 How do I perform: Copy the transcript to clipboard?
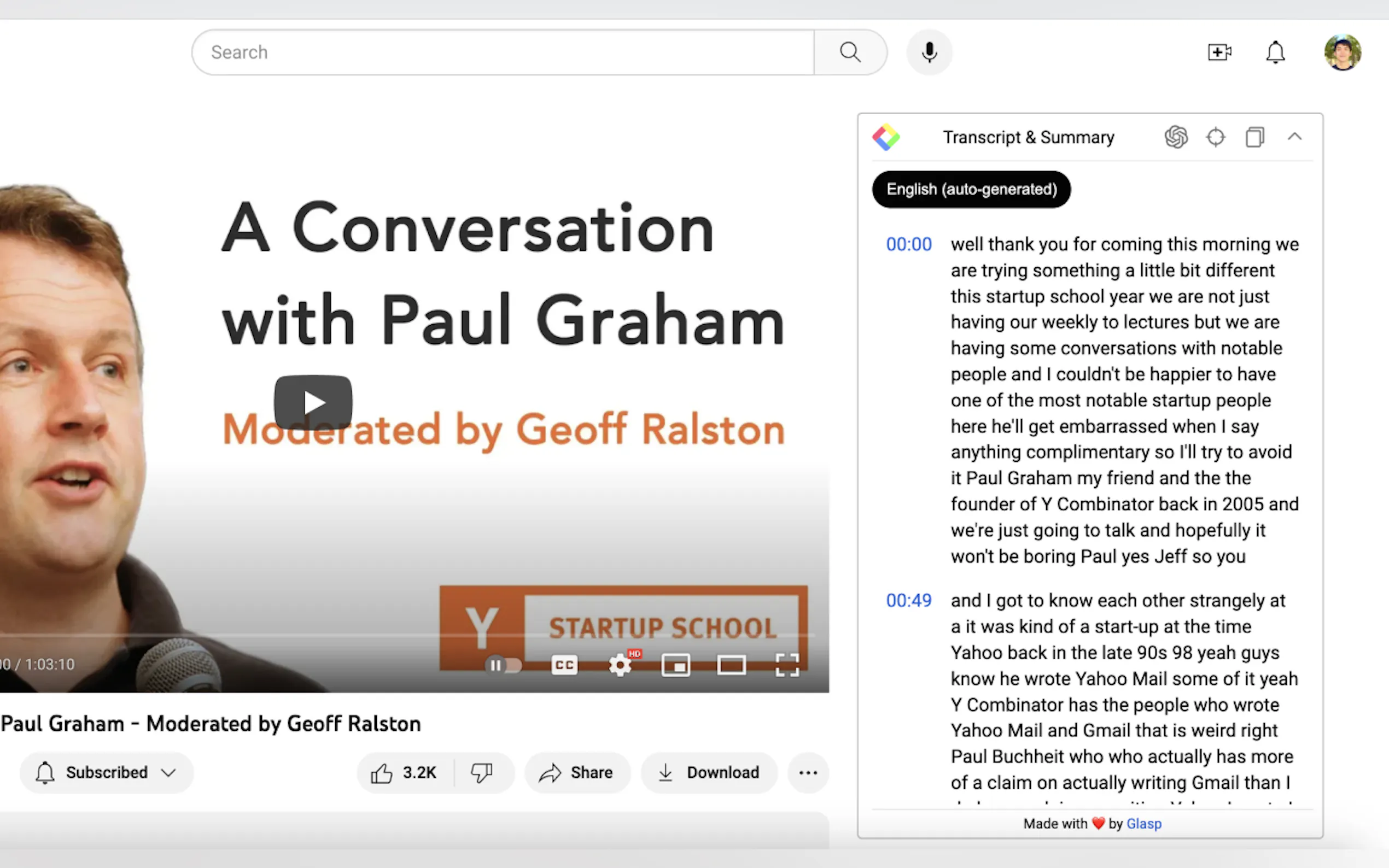1254,137
